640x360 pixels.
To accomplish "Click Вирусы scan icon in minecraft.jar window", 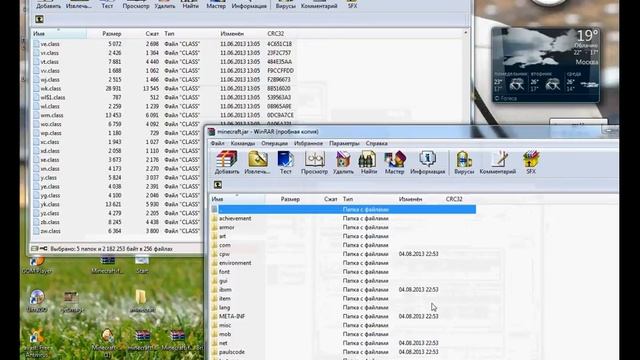I will tap(464, 162).
